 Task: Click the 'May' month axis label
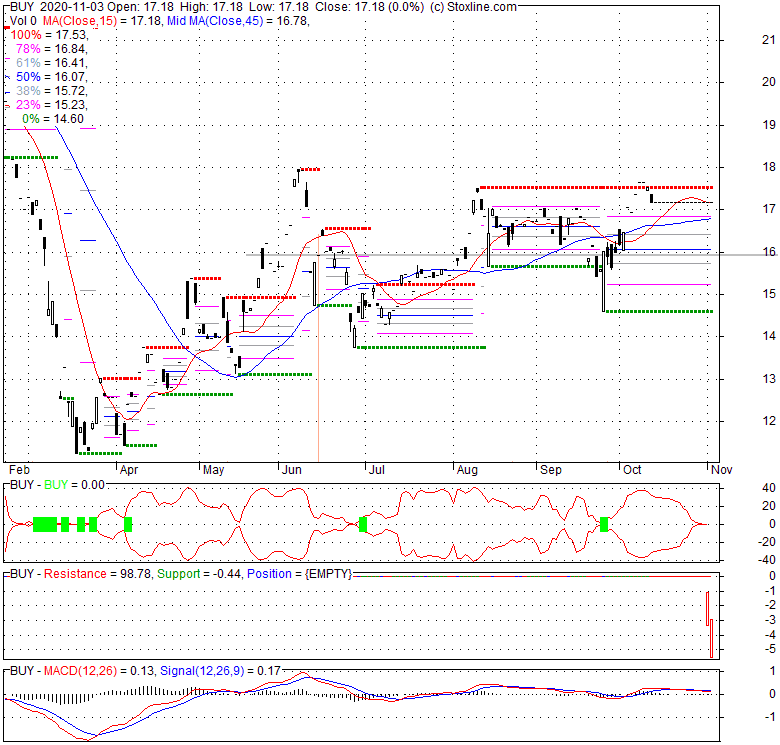coord(213,469)
